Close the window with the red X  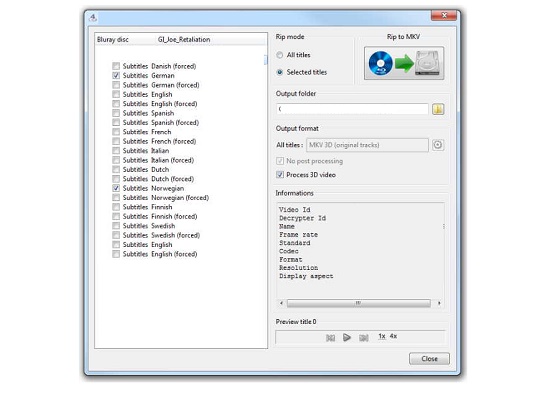tap(444, 15)
